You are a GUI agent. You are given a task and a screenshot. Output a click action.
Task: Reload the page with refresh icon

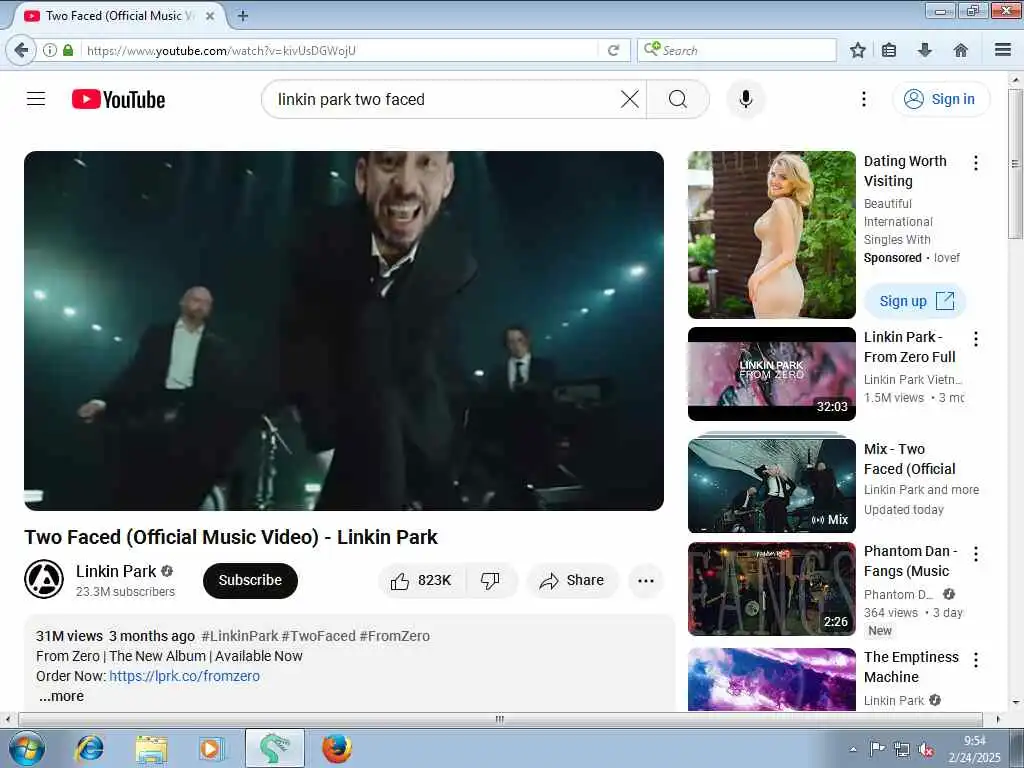point(613,50)
